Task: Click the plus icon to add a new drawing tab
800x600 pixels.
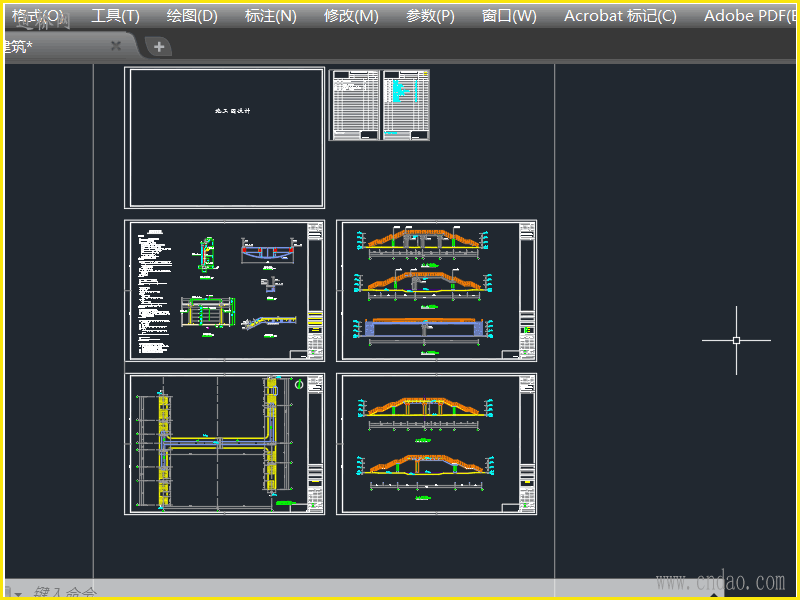Action: coord(159,46)
